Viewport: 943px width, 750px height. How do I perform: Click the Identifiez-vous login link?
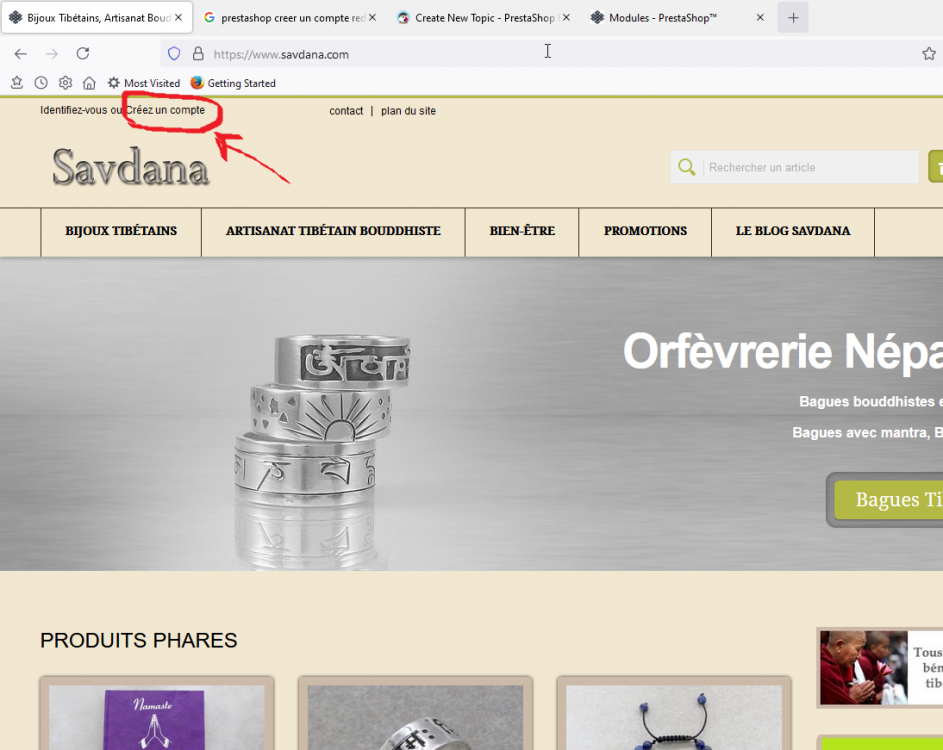click(74, 110)
